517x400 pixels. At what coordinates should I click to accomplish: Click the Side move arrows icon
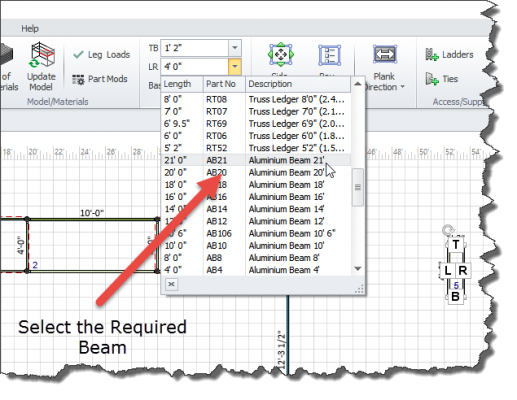click(x=281, y=54)
